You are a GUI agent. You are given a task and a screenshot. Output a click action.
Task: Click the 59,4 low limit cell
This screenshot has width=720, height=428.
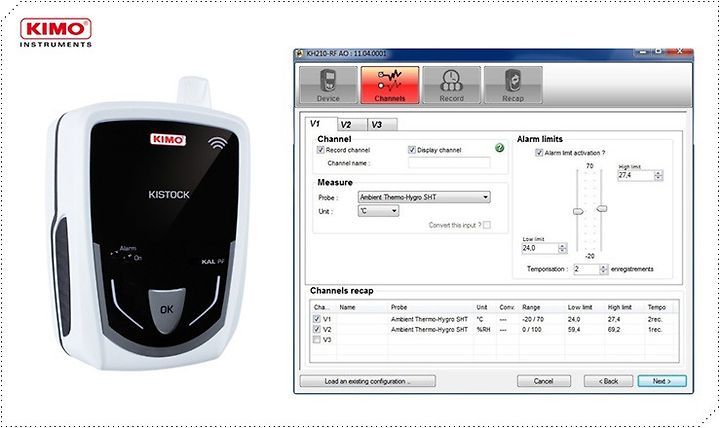[574, 330]
